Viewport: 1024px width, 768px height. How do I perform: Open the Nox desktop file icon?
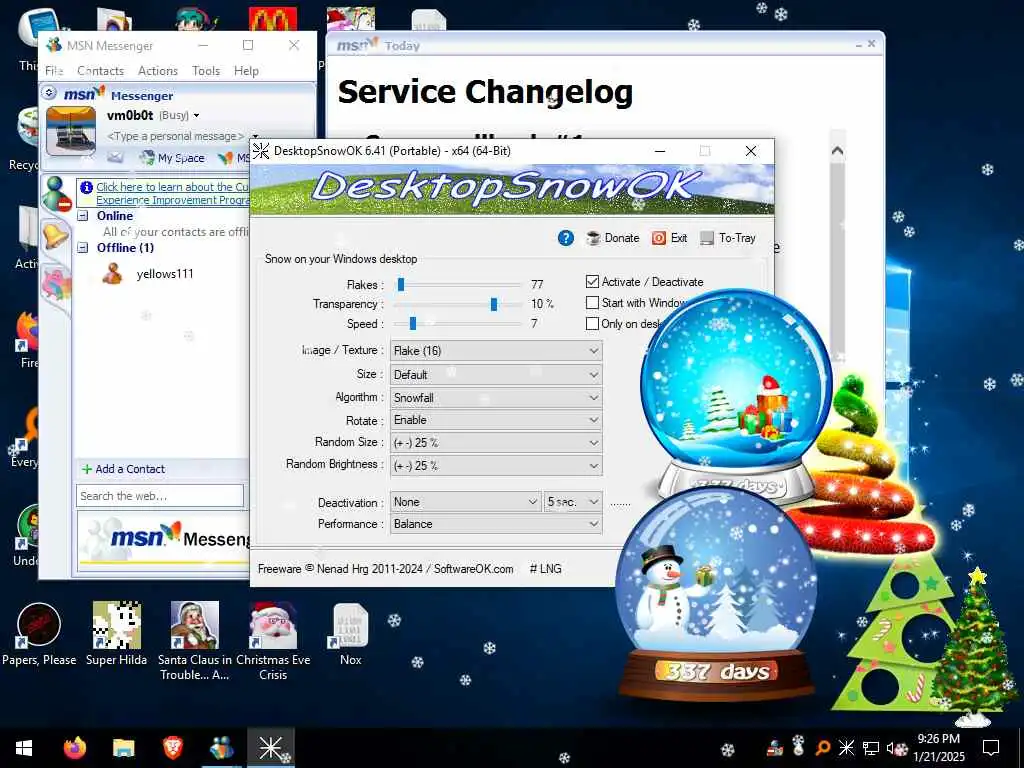pyautogui.click(x=351, y=635)
